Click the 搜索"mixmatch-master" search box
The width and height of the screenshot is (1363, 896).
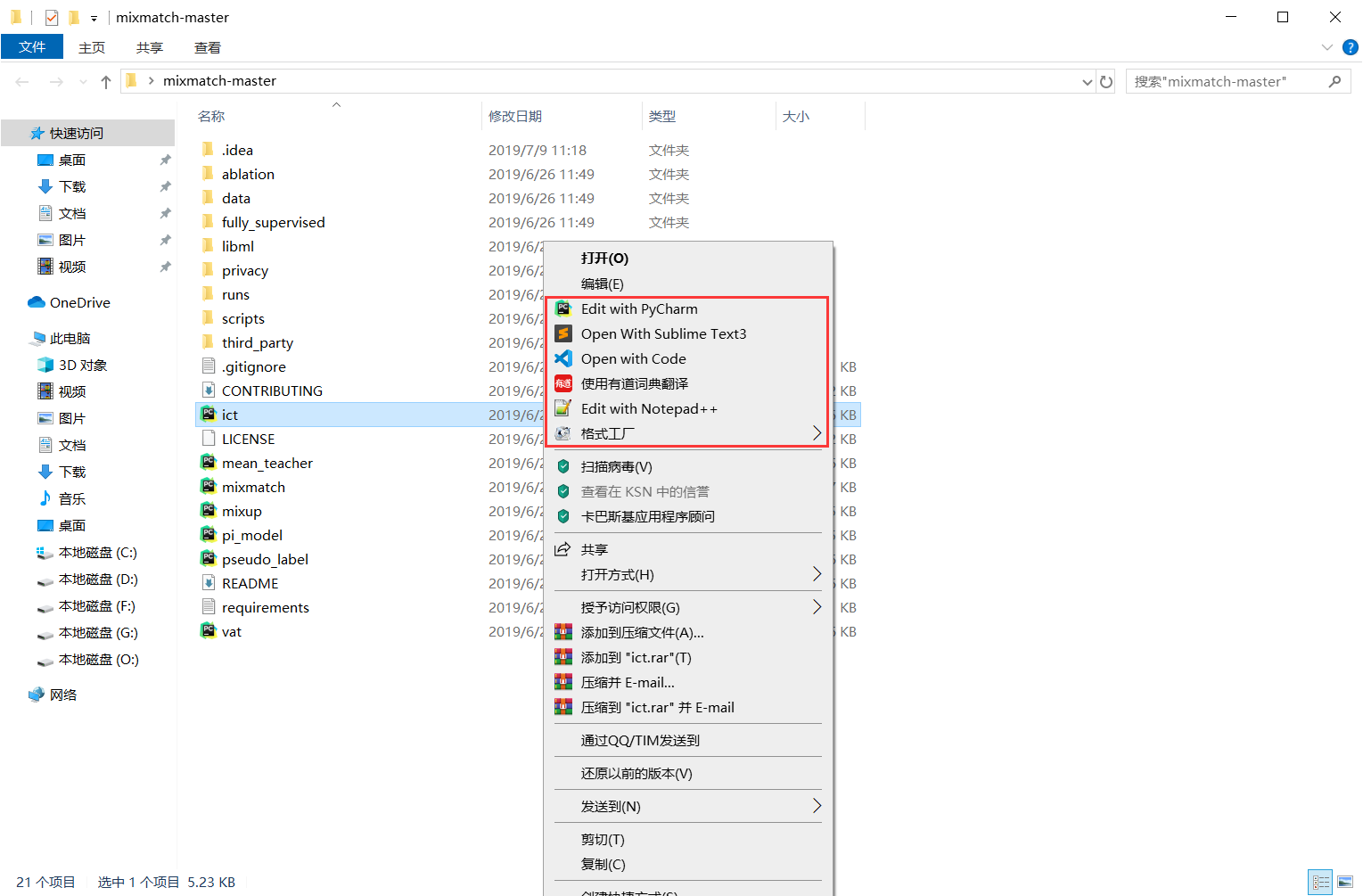pos(1238,81)
